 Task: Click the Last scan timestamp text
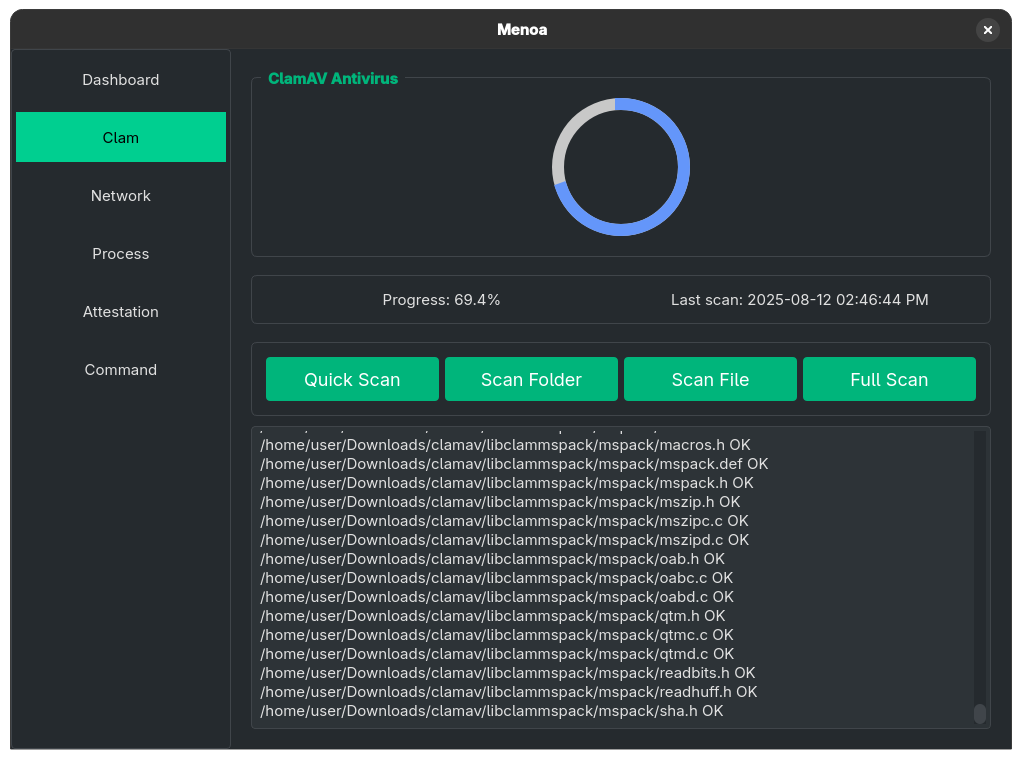tap(800, 300)
